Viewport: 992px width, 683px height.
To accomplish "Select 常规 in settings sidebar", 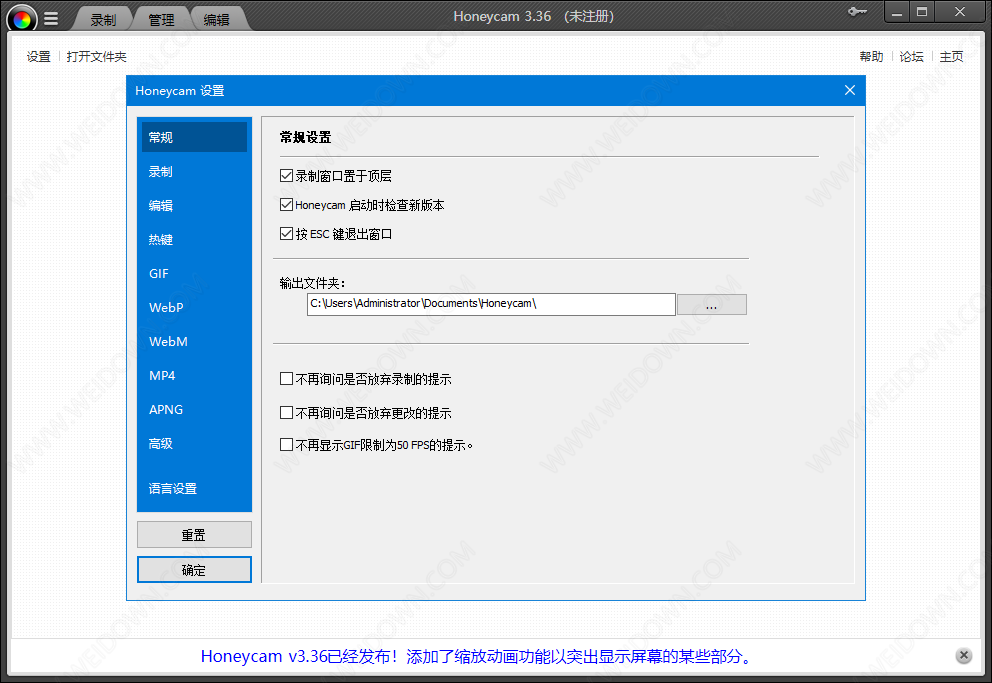I will 194,137.
